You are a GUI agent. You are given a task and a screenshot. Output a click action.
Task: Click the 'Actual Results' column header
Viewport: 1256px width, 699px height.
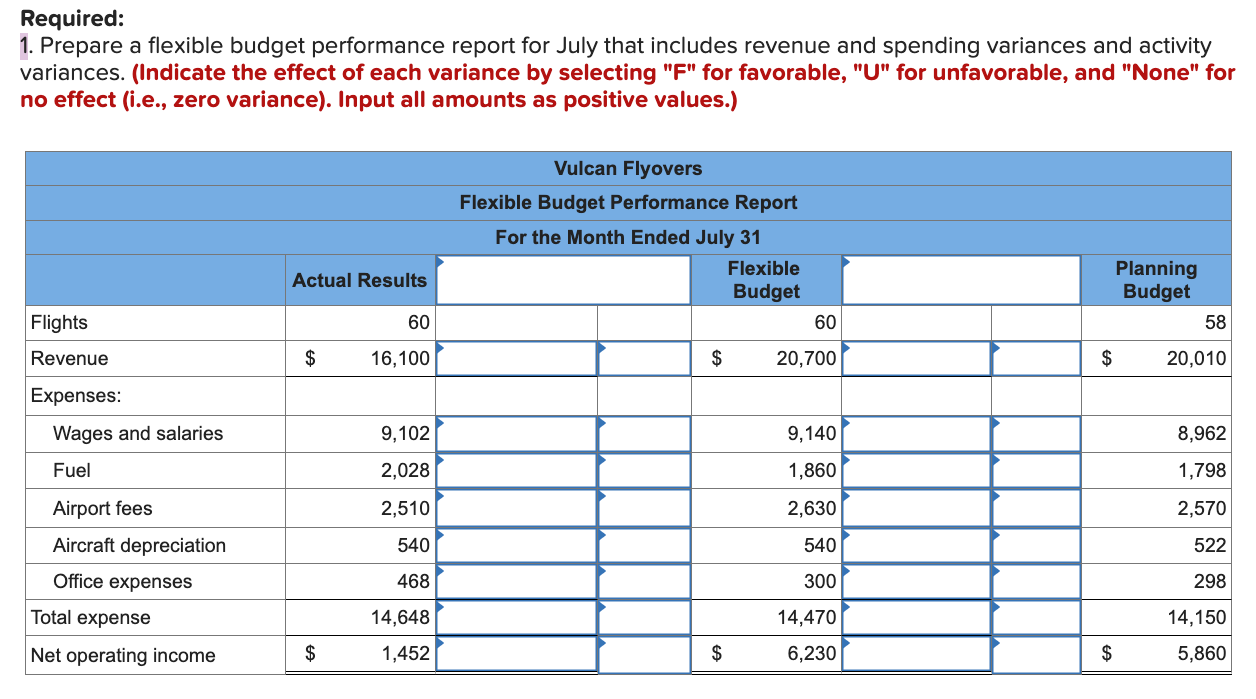(359, 280)
